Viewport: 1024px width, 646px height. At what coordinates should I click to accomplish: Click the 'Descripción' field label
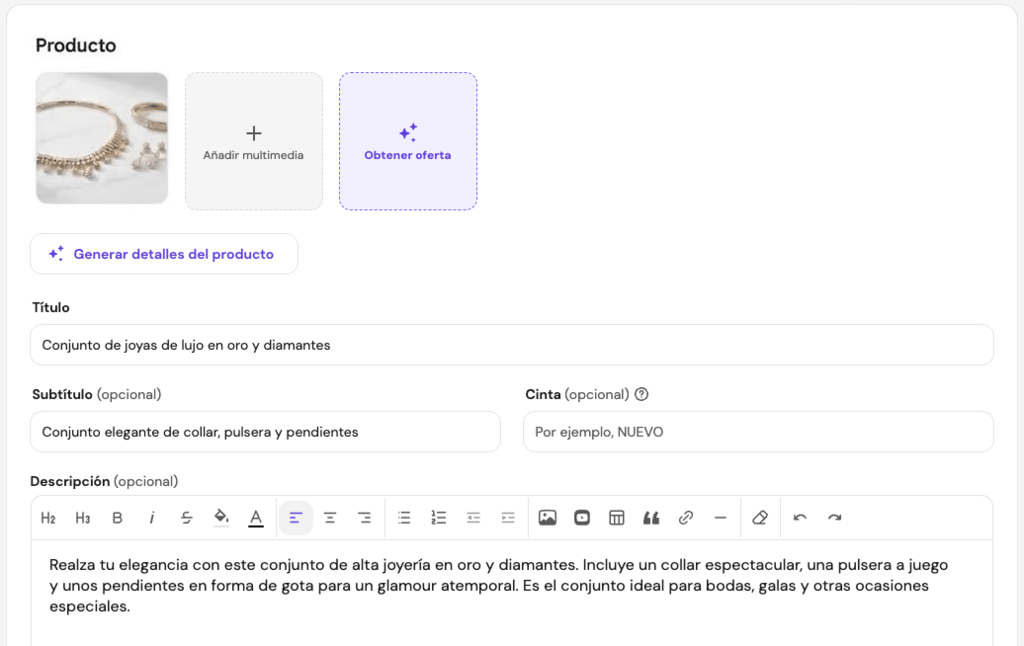pos(70,481)
